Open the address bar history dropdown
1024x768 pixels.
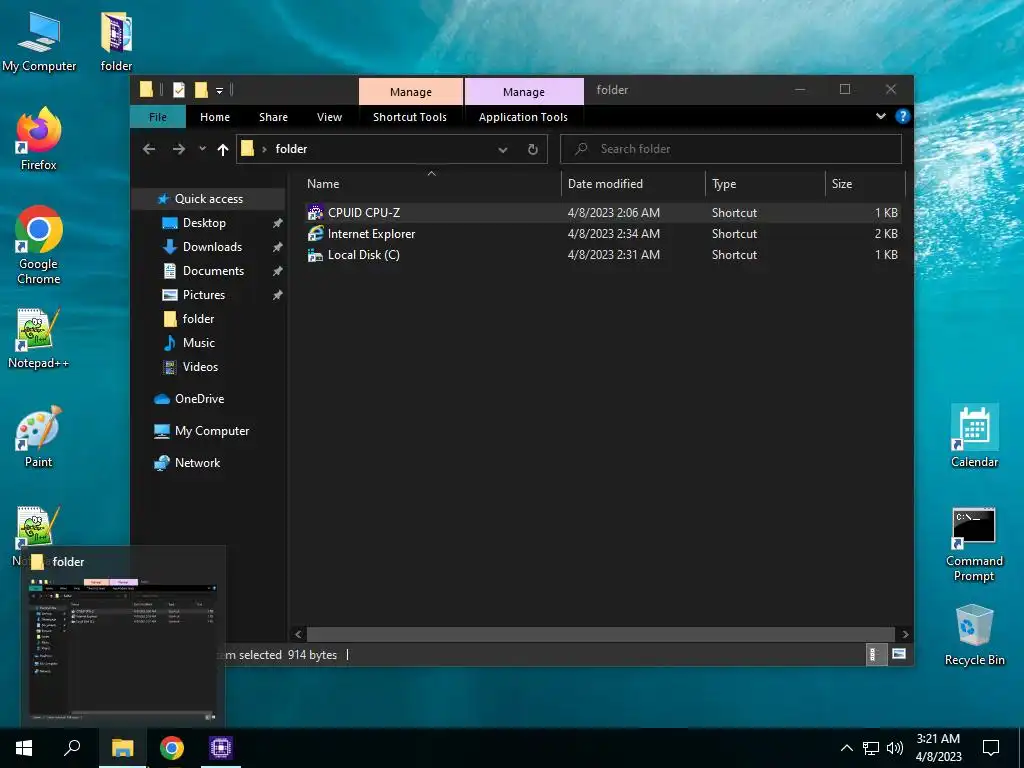click(503, 150)
